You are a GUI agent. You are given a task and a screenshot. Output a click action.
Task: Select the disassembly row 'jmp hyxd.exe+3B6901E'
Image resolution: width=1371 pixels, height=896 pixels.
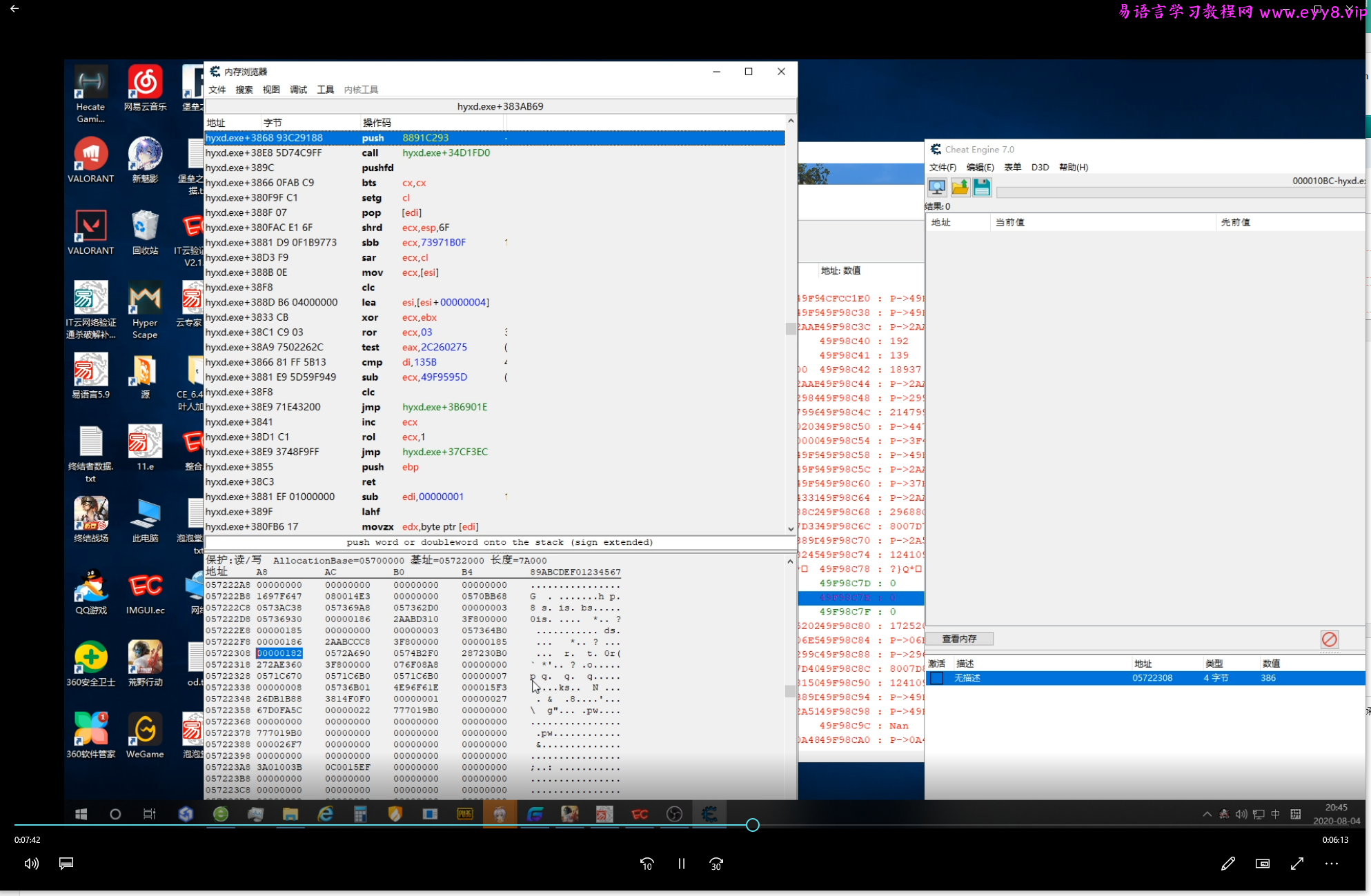click(494, 407)
